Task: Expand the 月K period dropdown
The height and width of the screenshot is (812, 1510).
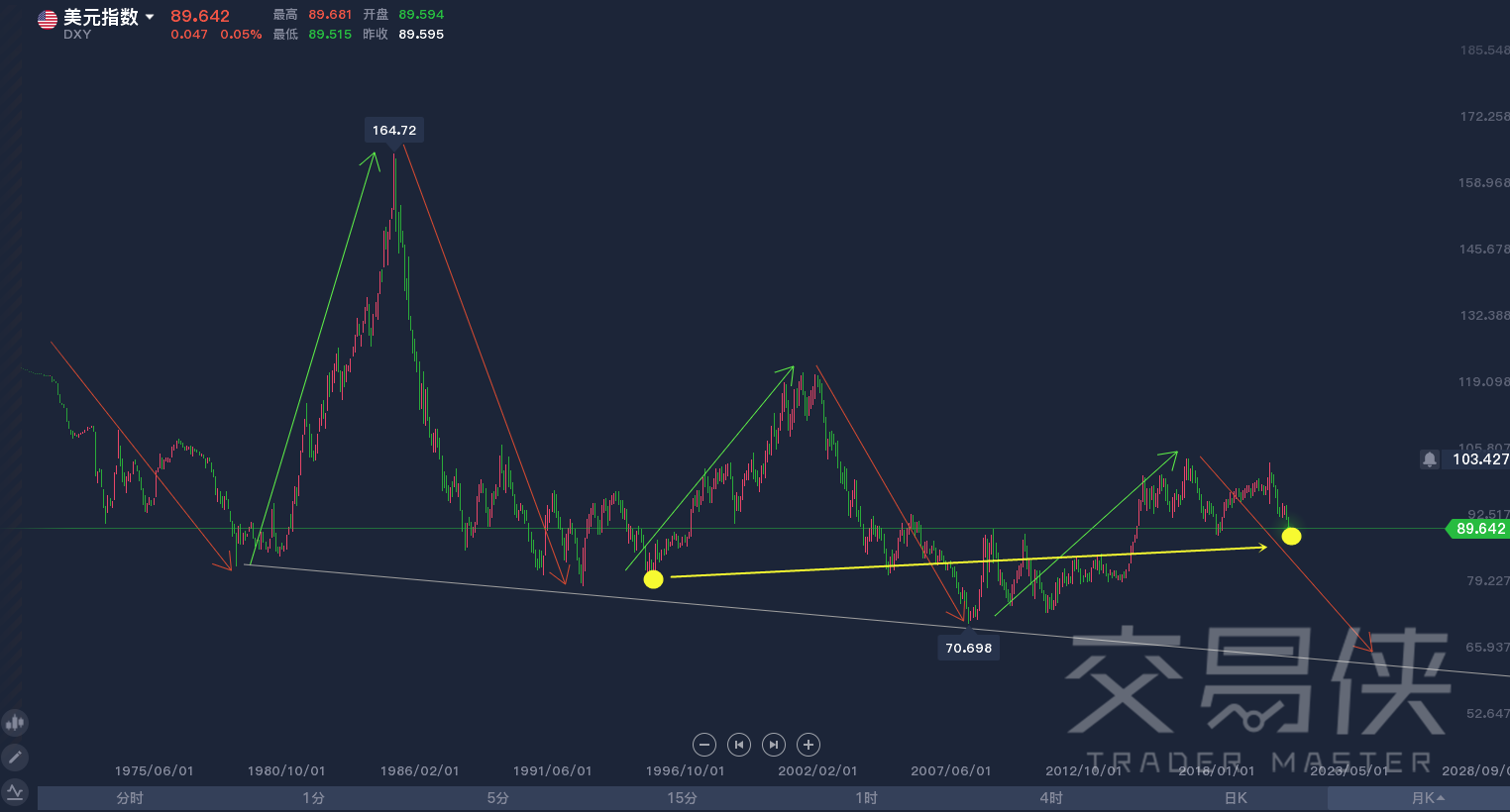Action: point(1427,798)
